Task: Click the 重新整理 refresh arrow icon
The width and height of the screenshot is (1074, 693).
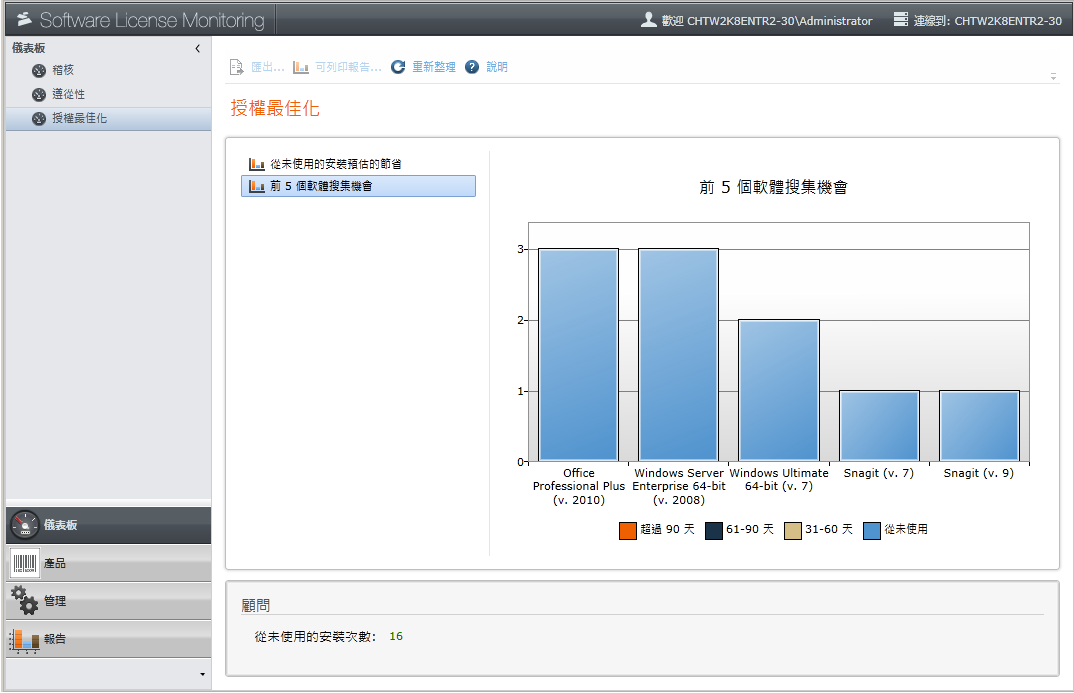Action: [398, 67]
